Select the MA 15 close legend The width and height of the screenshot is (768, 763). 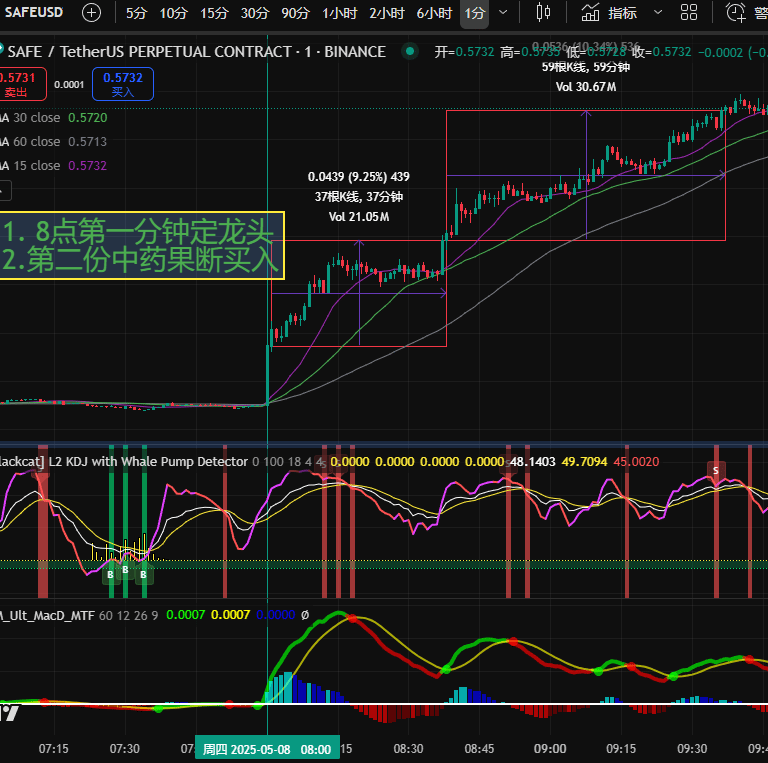(53, 166)
